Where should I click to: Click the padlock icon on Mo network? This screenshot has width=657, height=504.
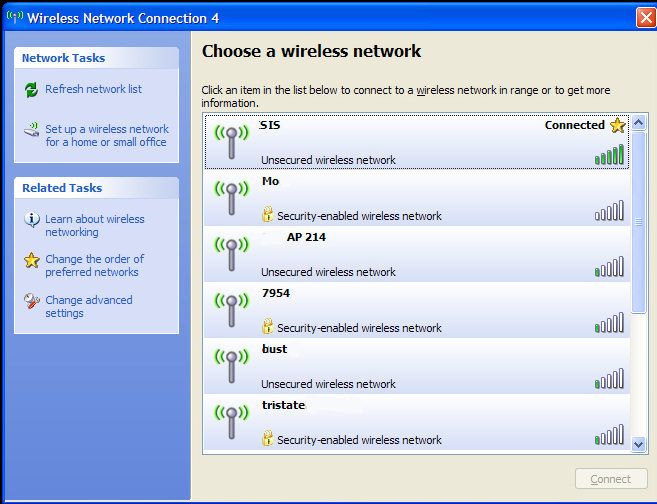[268, 214]
